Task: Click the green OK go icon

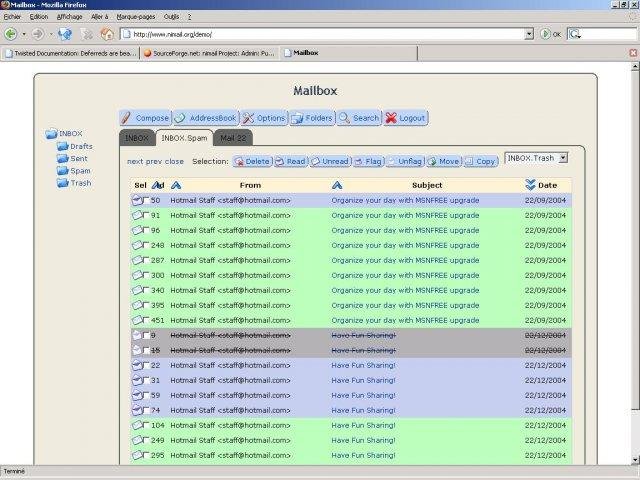Action: [x=545, y=34]
